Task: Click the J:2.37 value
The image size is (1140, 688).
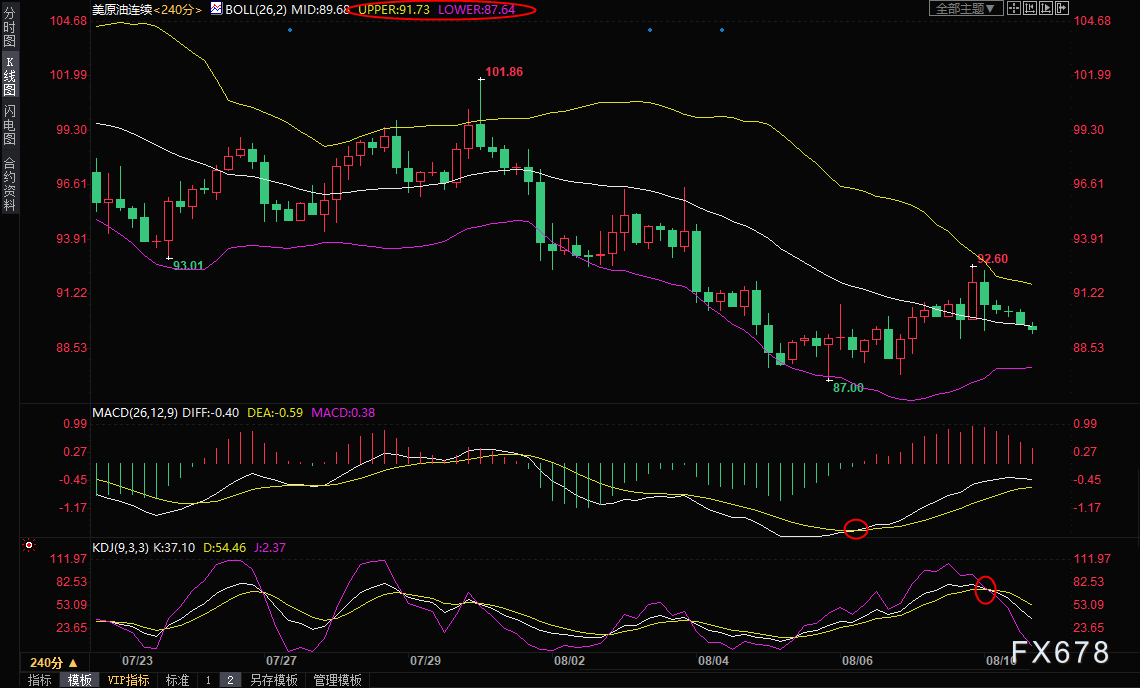Action: pos(270,548)
